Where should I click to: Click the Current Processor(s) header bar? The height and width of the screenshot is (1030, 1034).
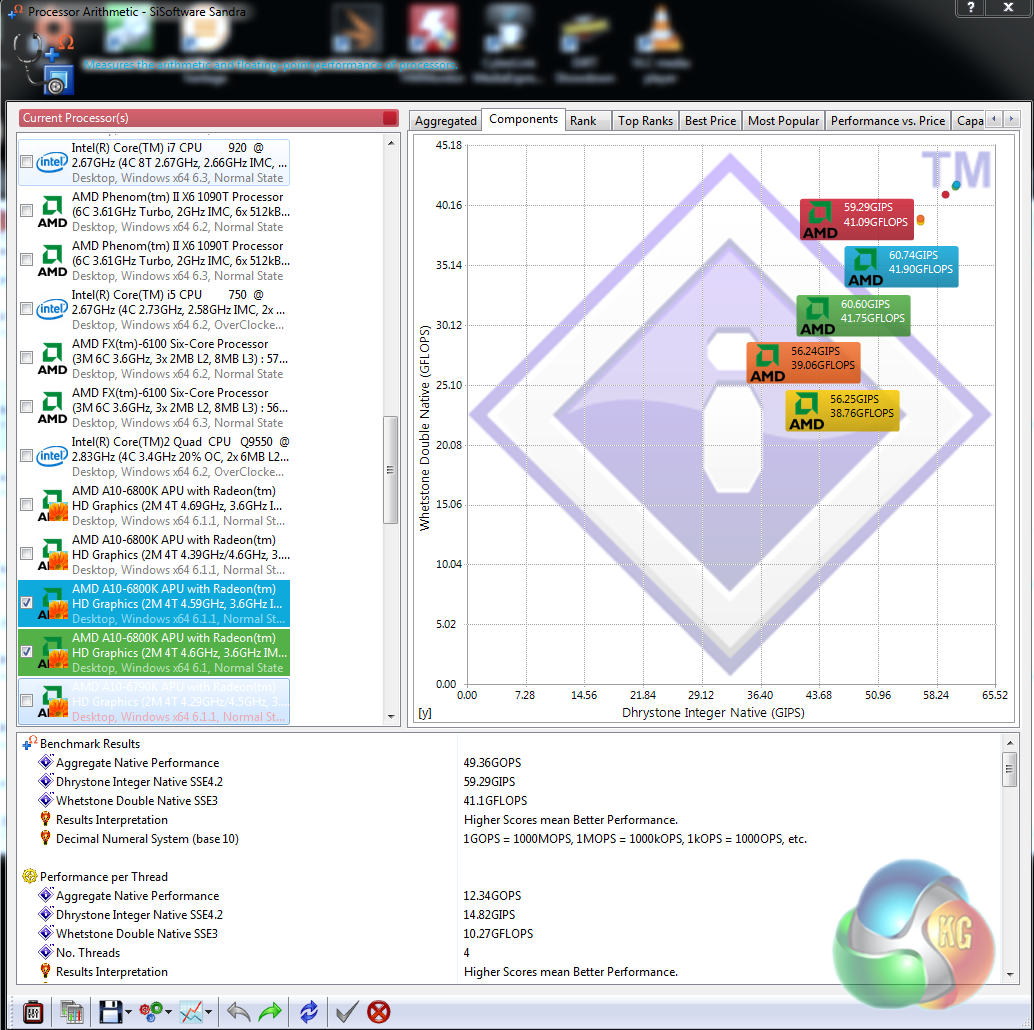pos(208,118)
